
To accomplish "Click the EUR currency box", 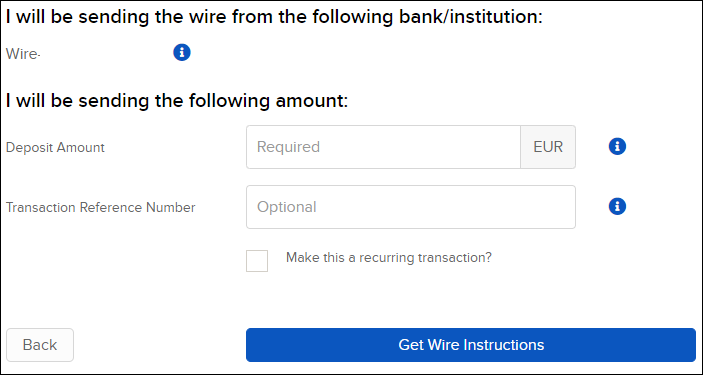I will [x=548, y=147].
